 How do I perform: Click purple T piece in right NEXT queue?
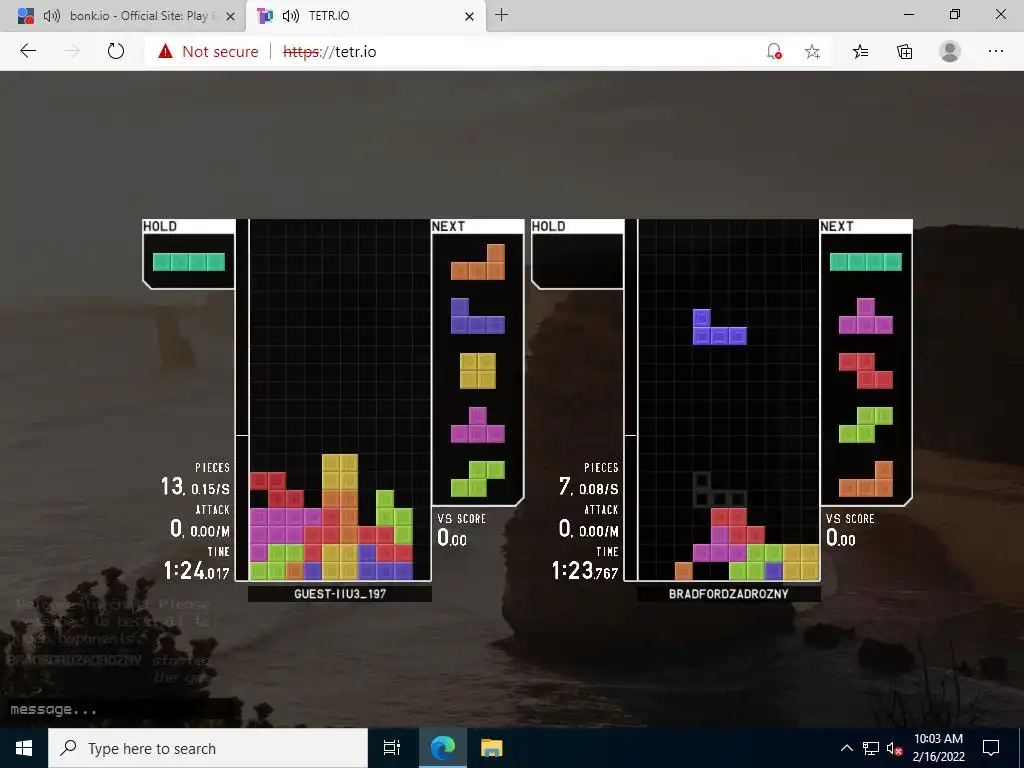(x=866, y=316)
